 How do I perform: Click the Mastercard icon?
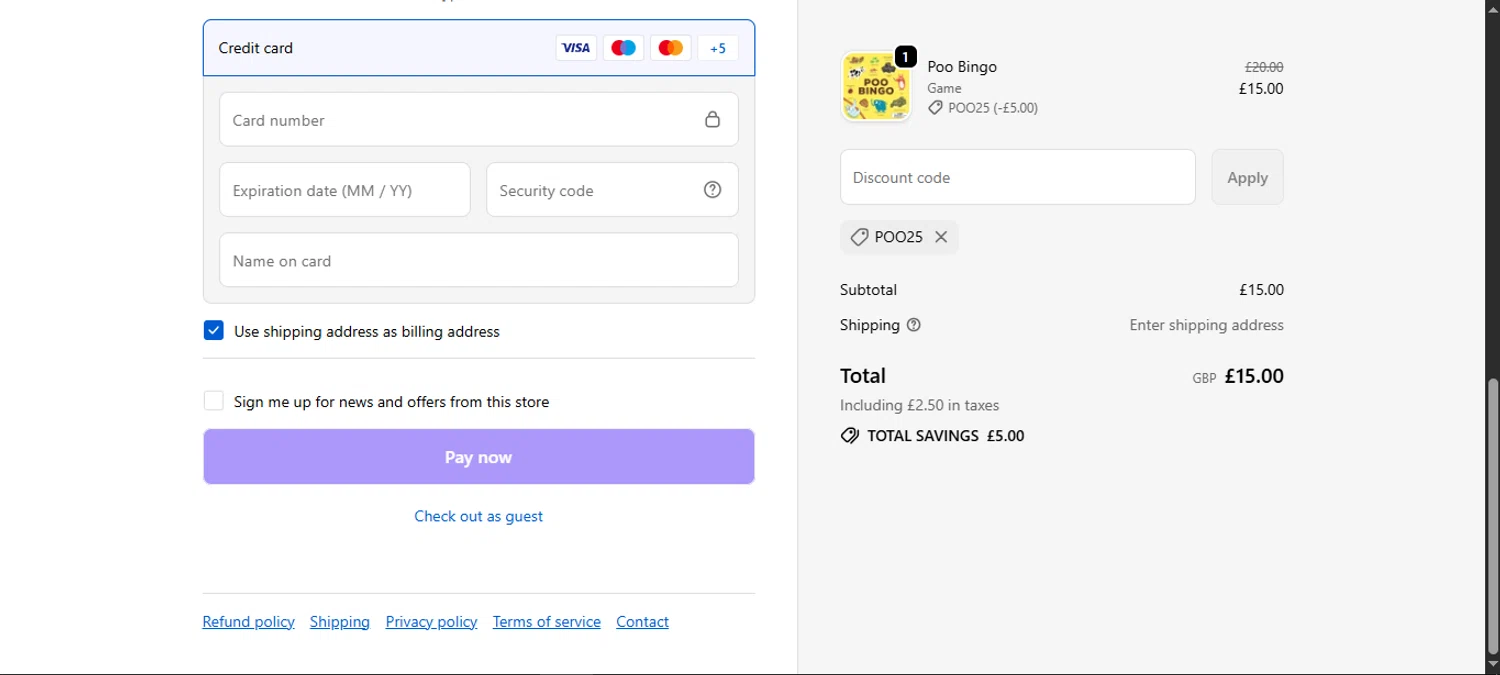pyautogui.click(x=671, y=48)
